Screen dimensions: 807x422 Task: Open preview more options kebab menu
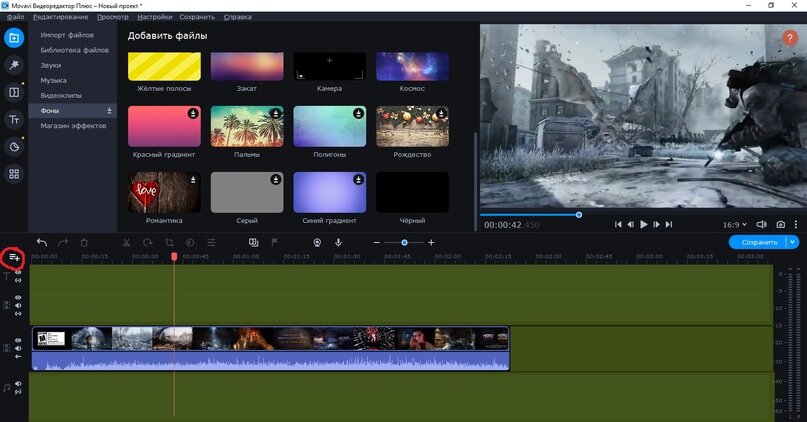796,224
